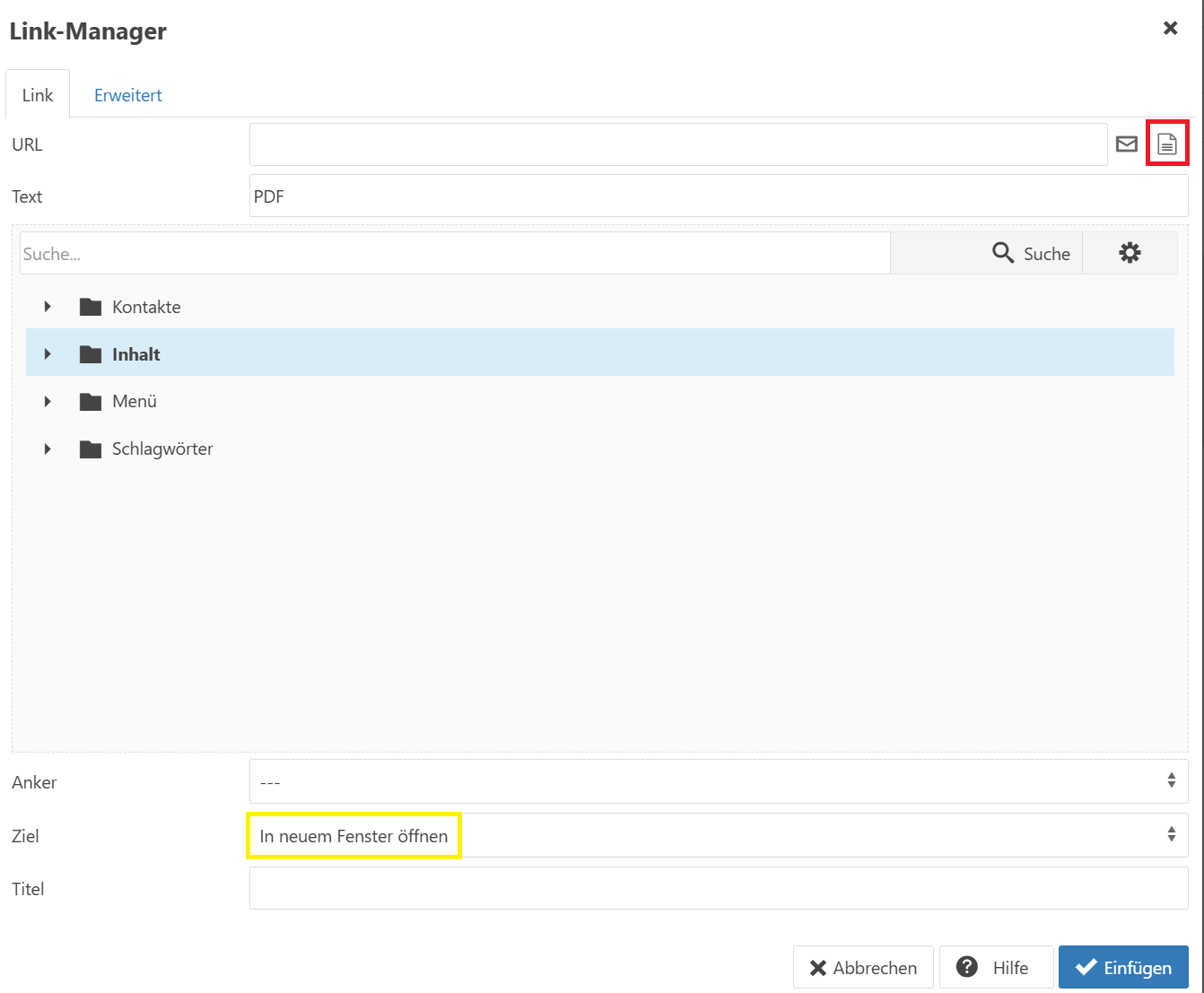Image resolution: width=1204 pixels, height=993 pixels.
Task: Select the Link tab
Action: [x=37, y=94]
